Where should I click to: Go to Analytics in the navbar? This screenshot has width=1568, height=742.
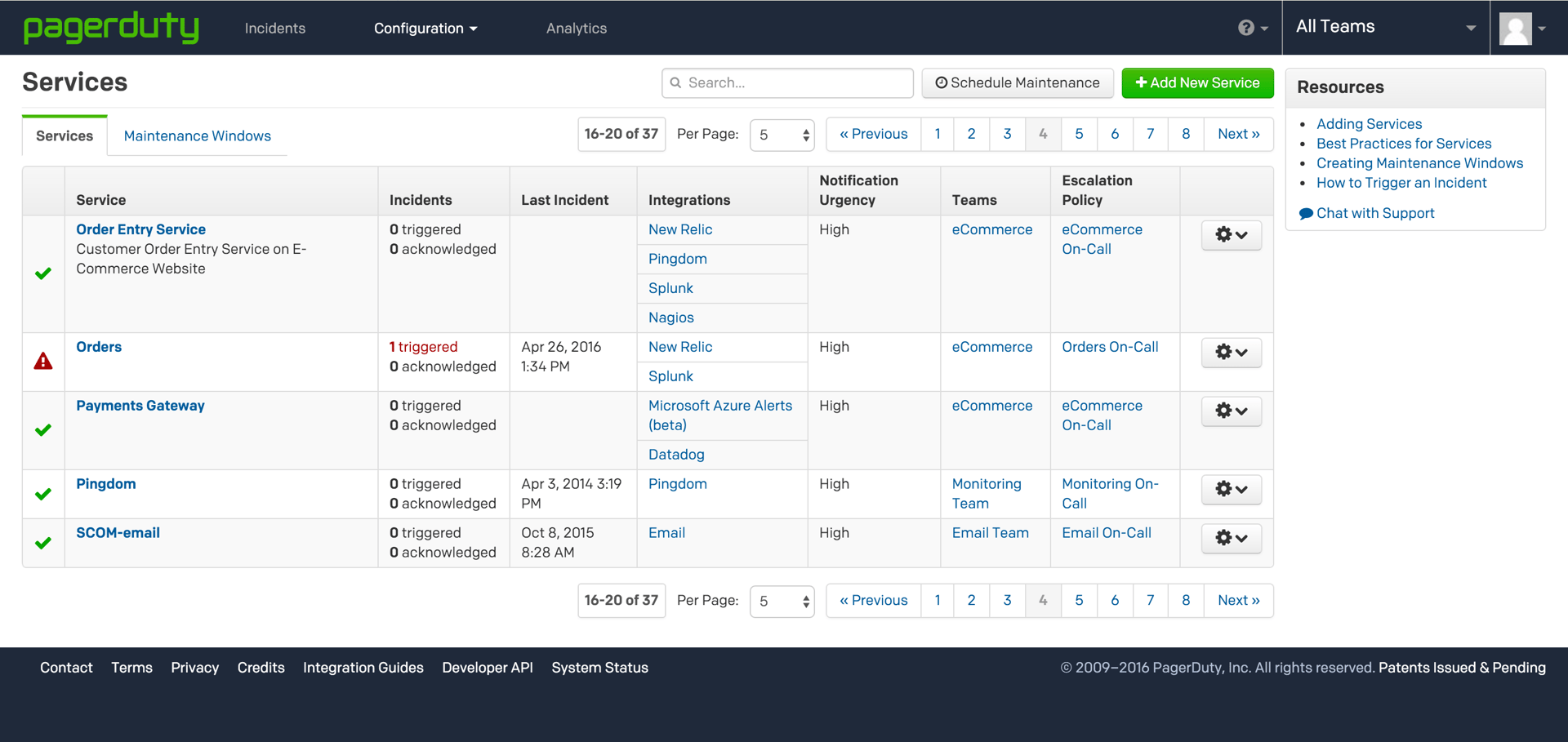[x=576, y=28]
